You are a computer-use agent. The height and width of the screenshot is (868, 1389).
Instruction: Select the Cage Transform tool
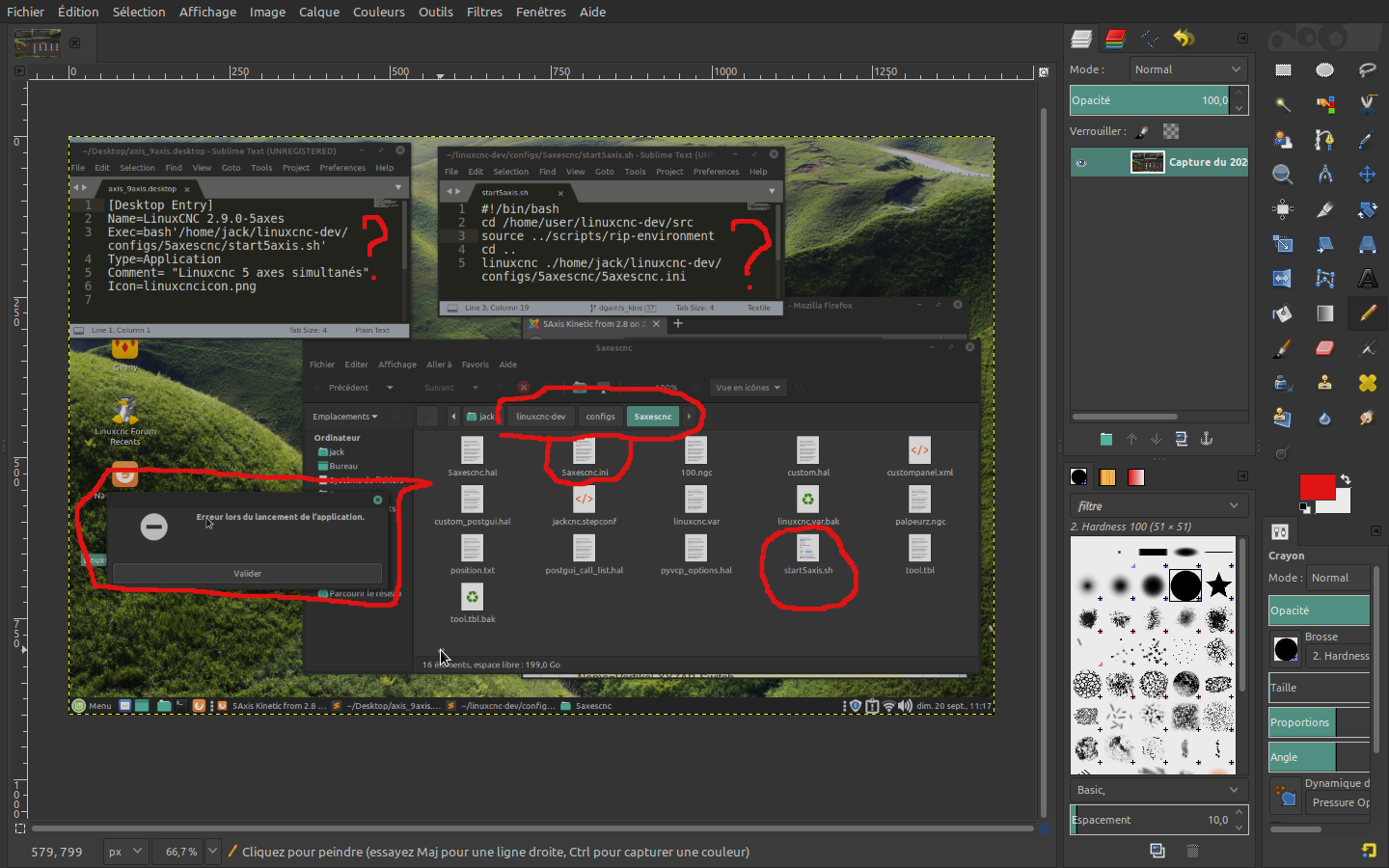click(x=1325, y=279)
